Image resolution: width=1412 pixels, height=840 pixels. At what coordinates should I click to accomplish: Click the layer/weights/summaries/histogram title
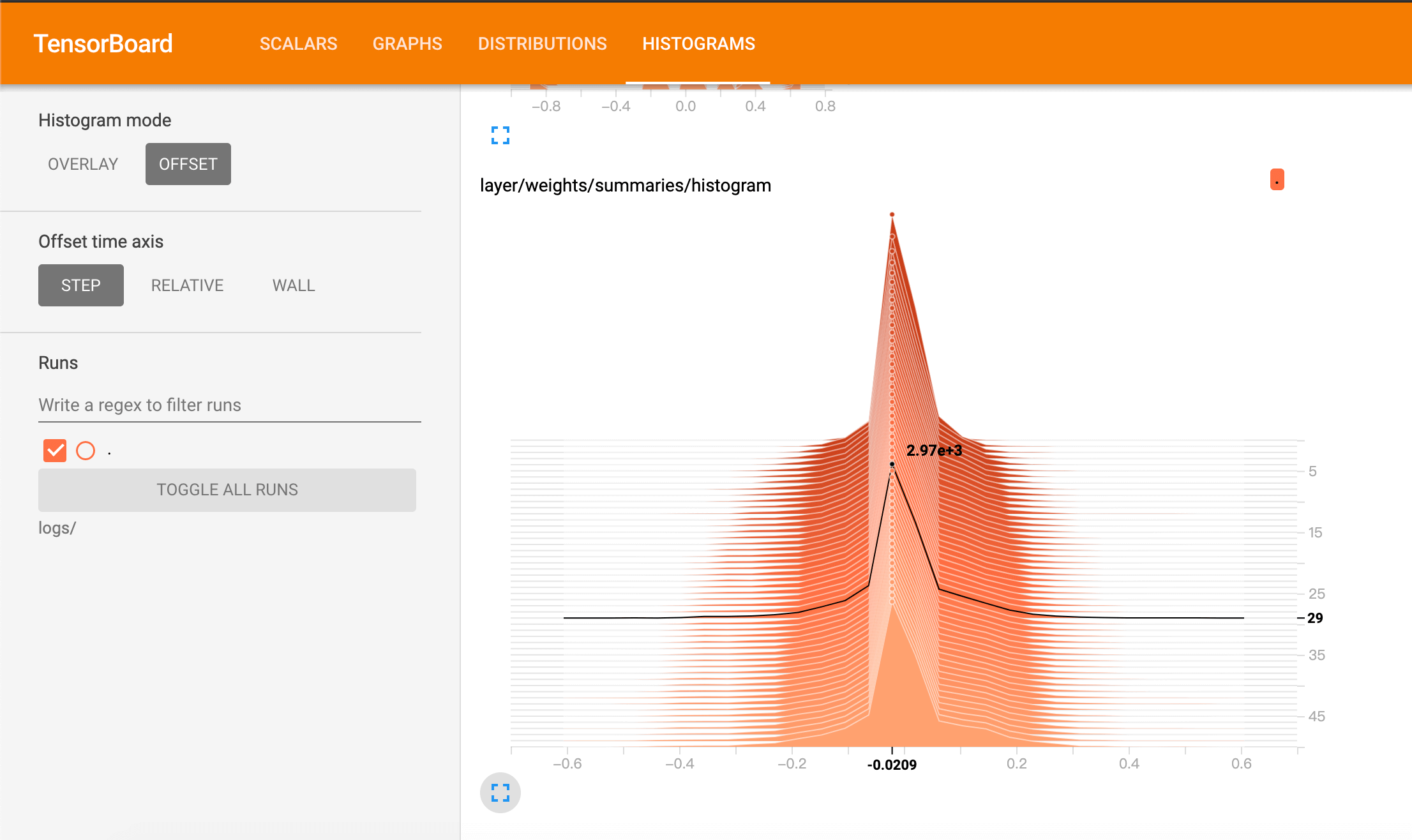click(x=625, y=185)
